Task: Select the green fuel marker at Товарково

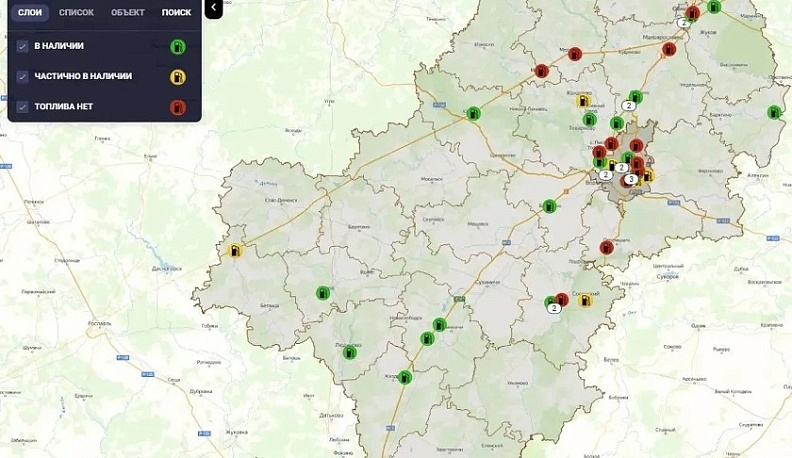Action: [x=589, y=120]
